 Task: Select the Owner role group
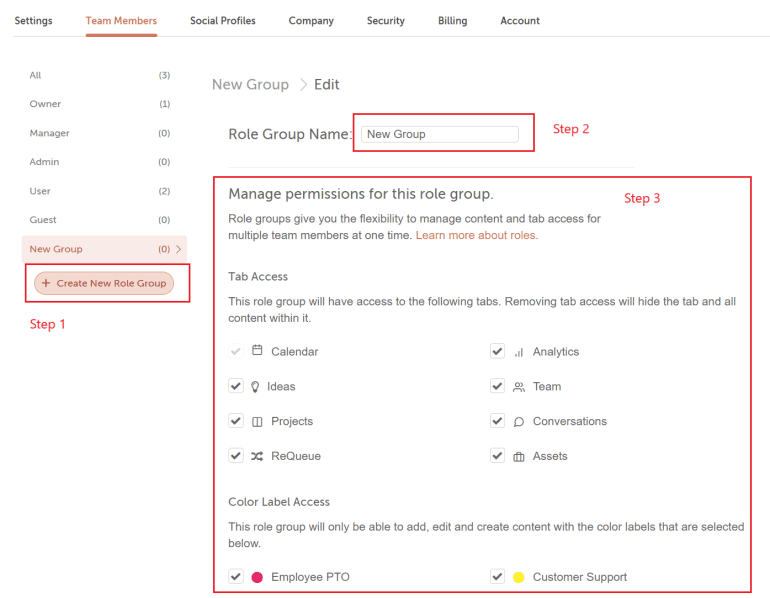45,104
